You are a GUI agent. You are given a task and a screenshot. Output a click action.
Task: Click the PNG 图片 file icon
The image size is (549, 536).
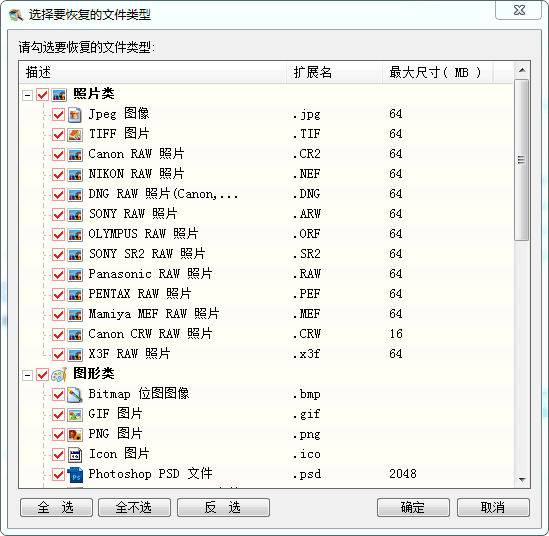75,434
